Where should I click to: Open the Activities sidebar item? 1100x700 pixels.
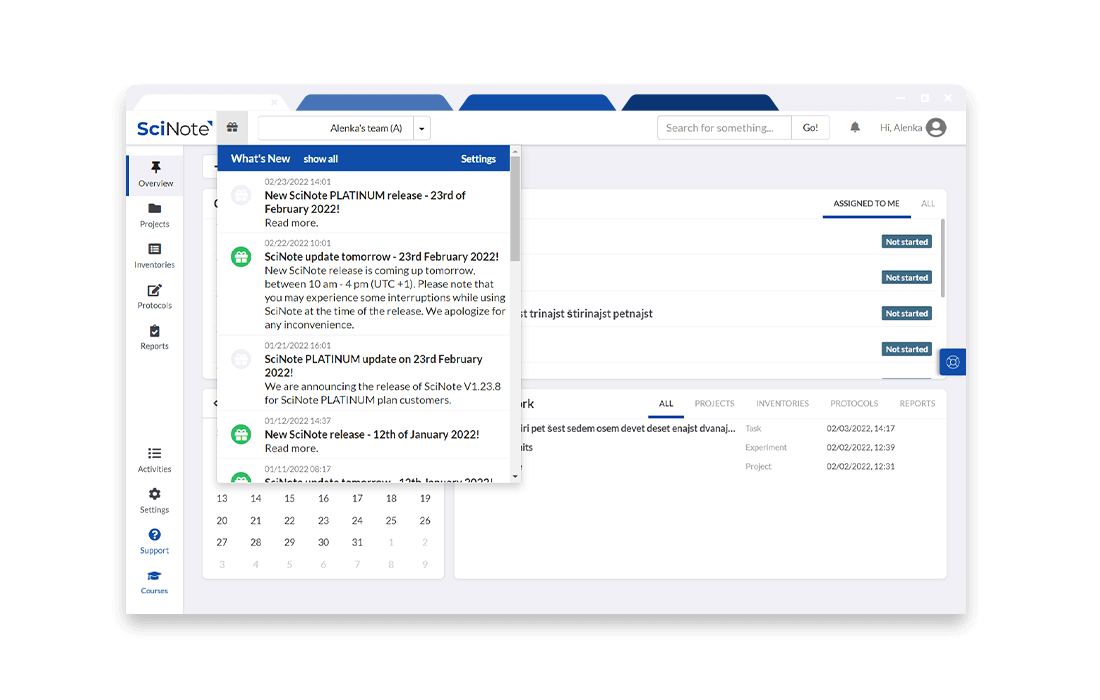(154, 460)
